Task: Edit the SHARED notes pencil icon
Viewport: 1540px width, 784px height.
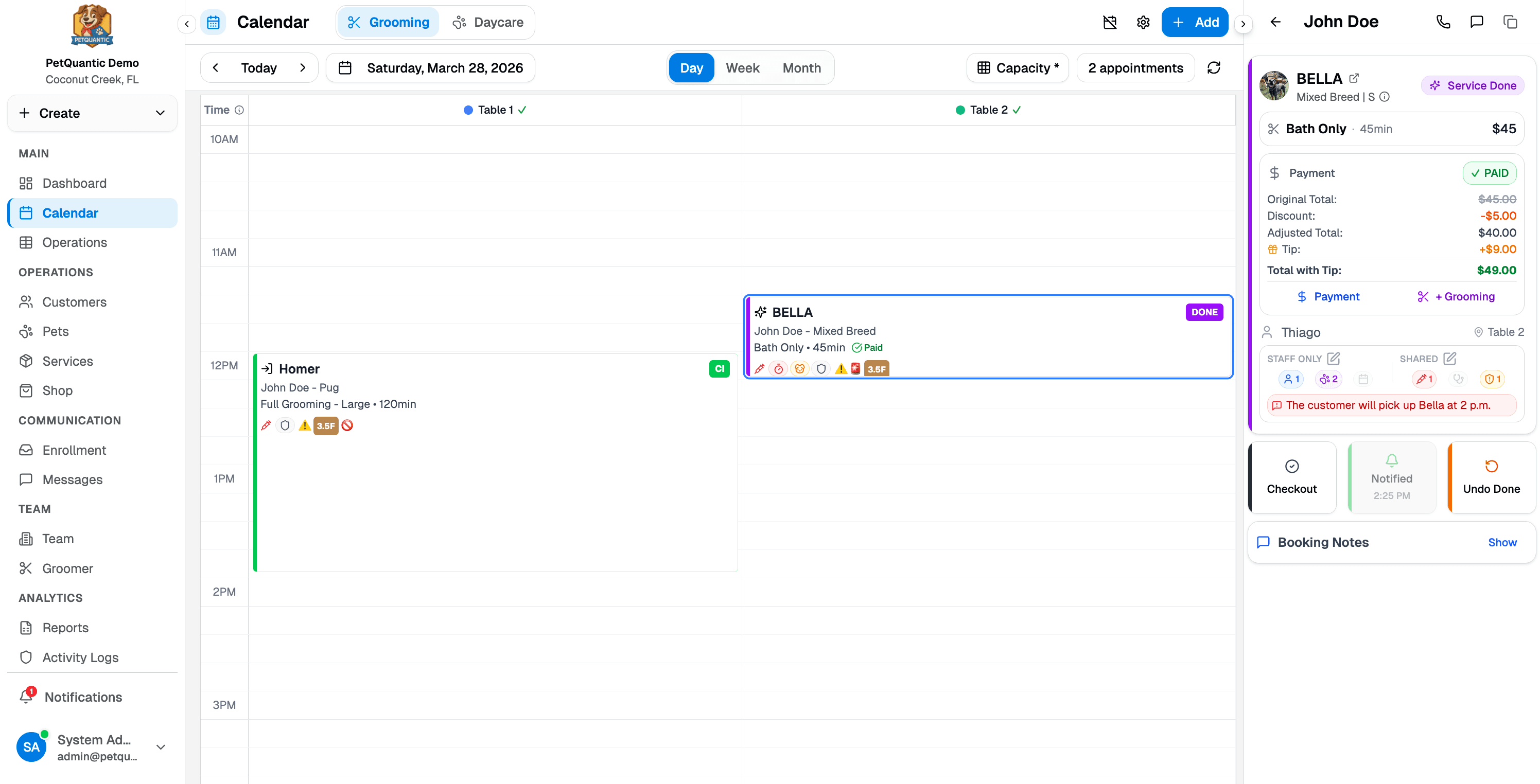Action: click(x=1450, y=359)
